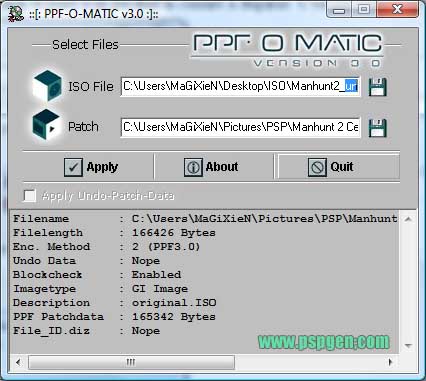Click the checkmark icon on Apply button
The image size is (426, 381).
(73, 167)
